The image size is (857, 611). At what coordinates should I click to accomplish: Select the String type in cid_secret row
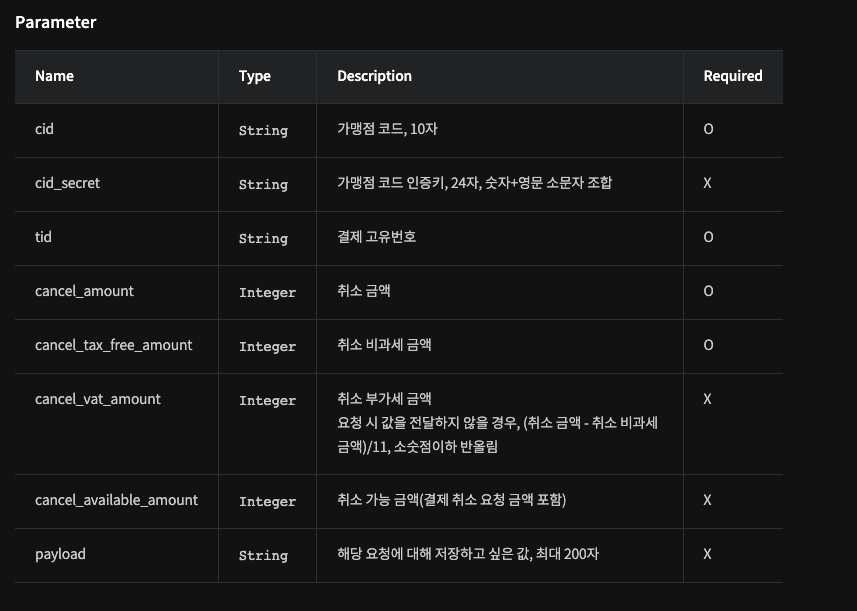[263, 185]
